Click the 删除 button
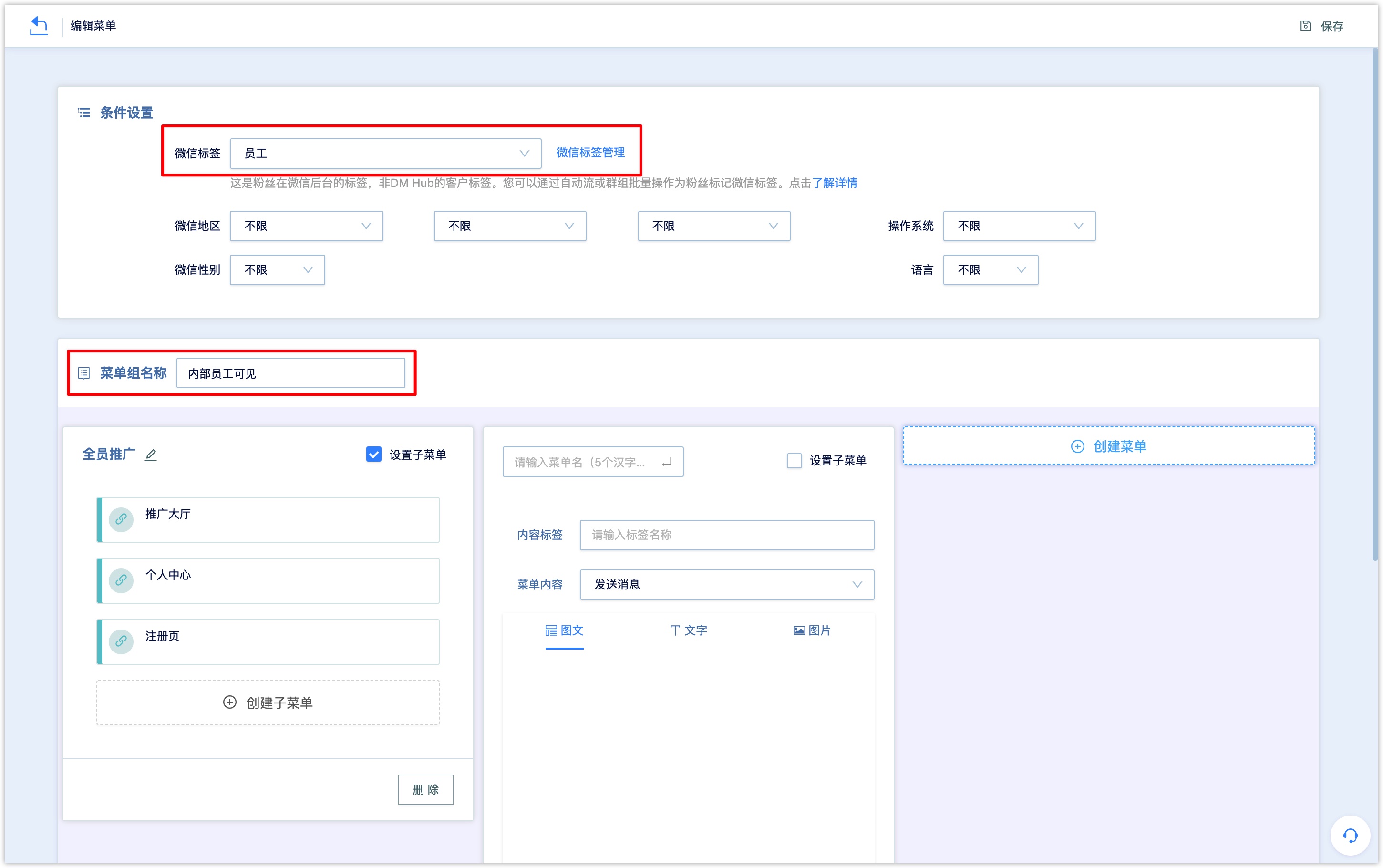Viewport: 1383px width, 868px height. click(x=425, y=789)
